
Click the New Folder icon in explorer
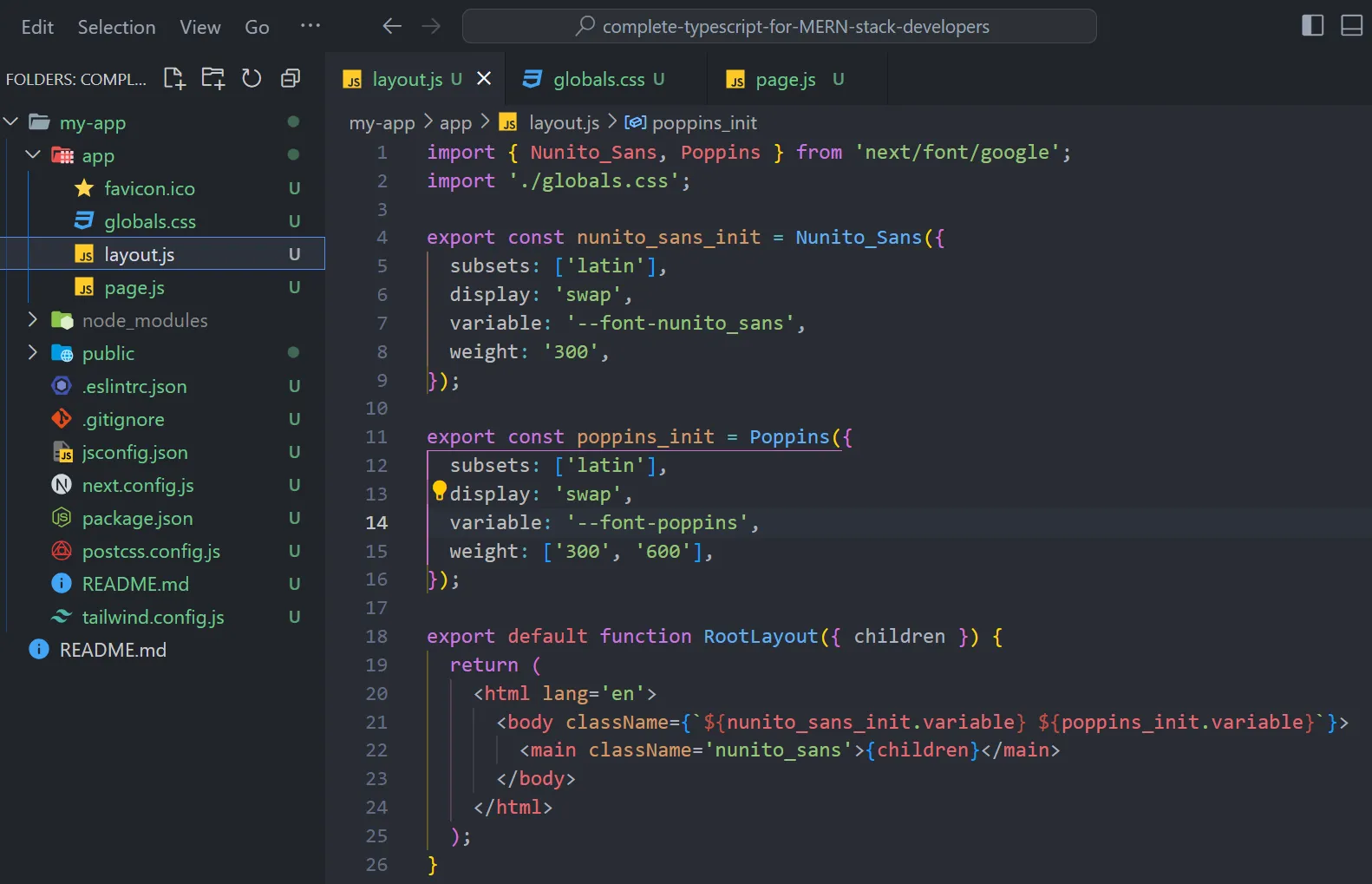(x=213, y=79)
